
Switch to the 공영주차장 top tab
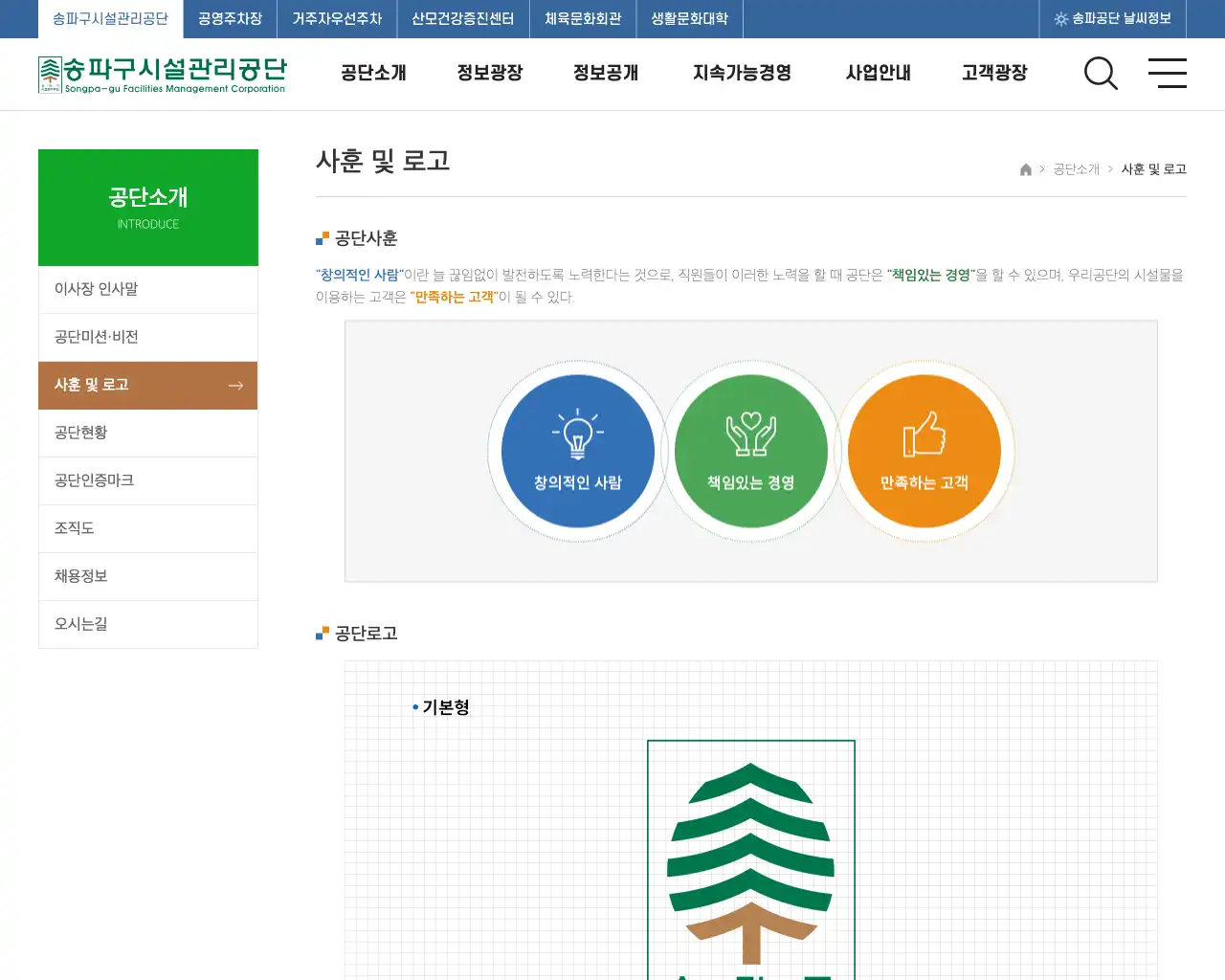coord(230,19)
